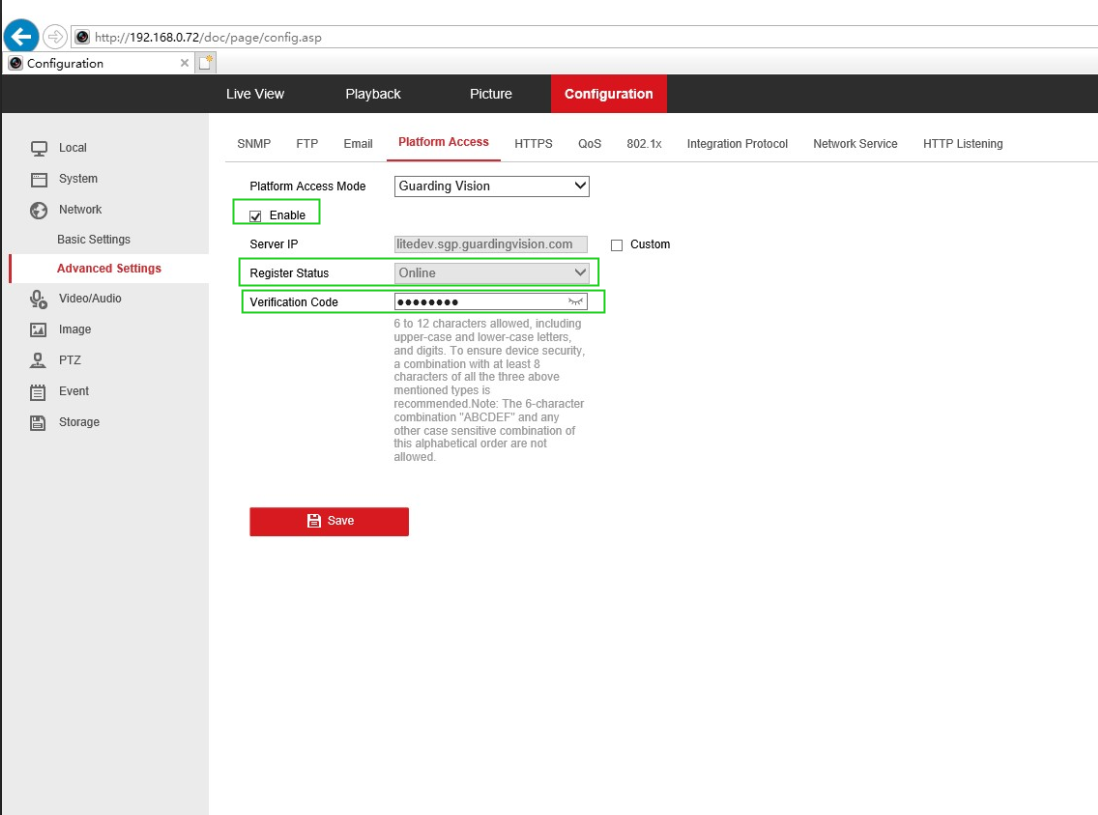Open Advanced Settings under Network
This screenshot has height=815, width=1098.
[109, 269]
